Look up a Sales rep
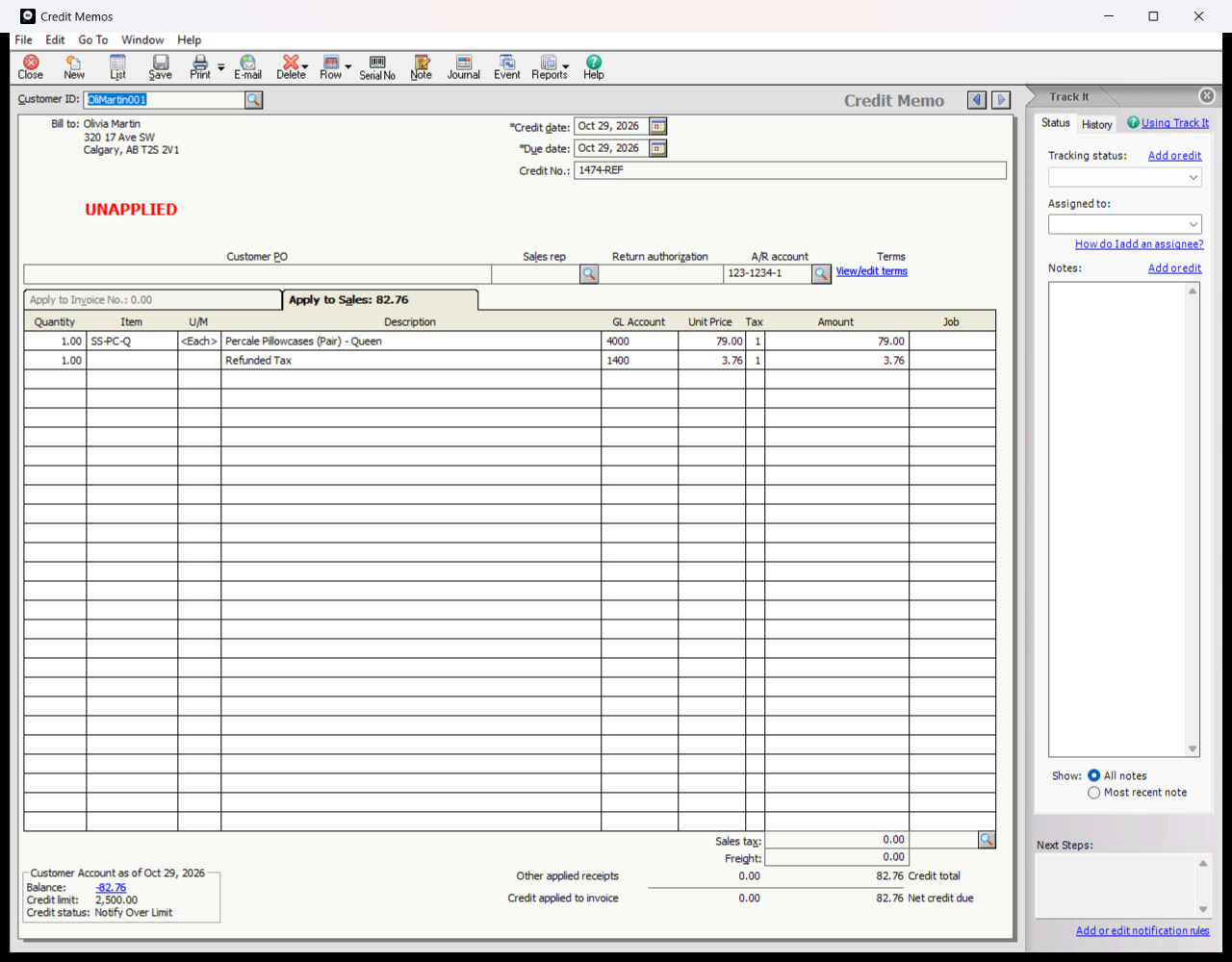1232x962 pixels. [589, 274]
